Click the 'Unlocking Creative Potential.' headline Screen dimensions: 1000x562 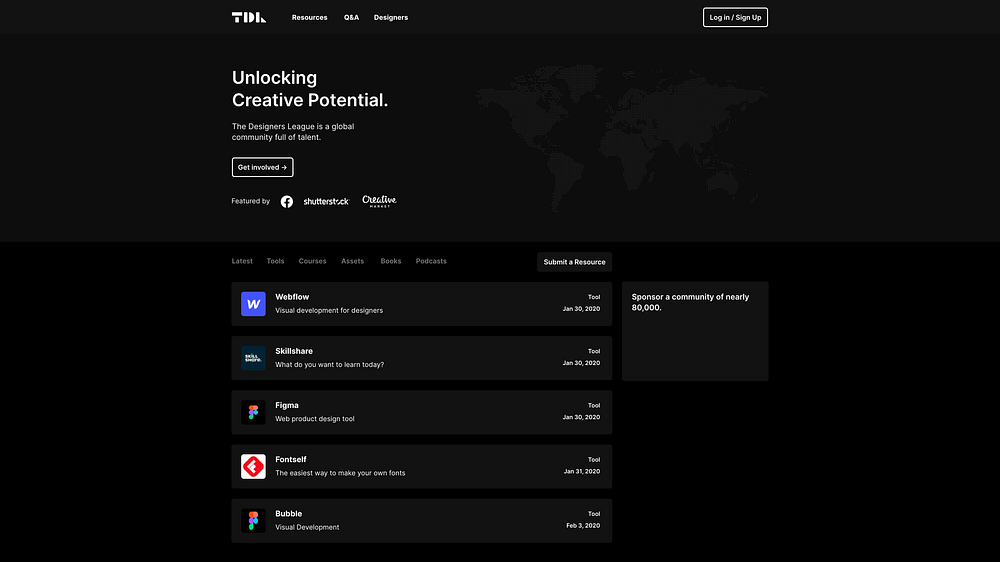pos(310,89)
